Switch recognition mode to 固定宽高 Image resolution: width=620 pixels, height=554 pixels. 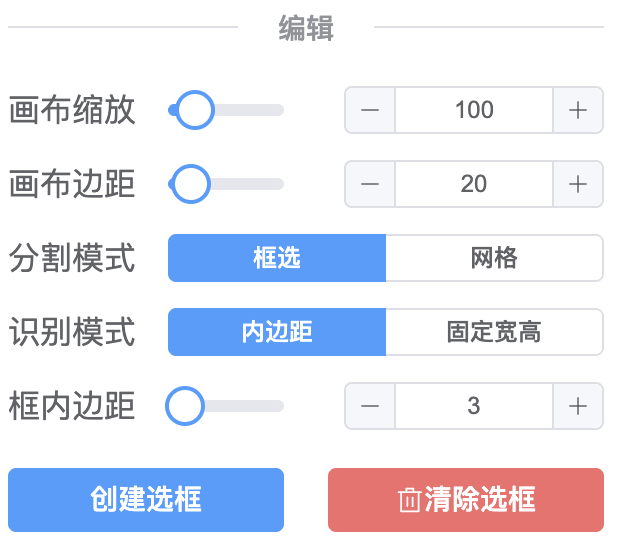(494, 332)
